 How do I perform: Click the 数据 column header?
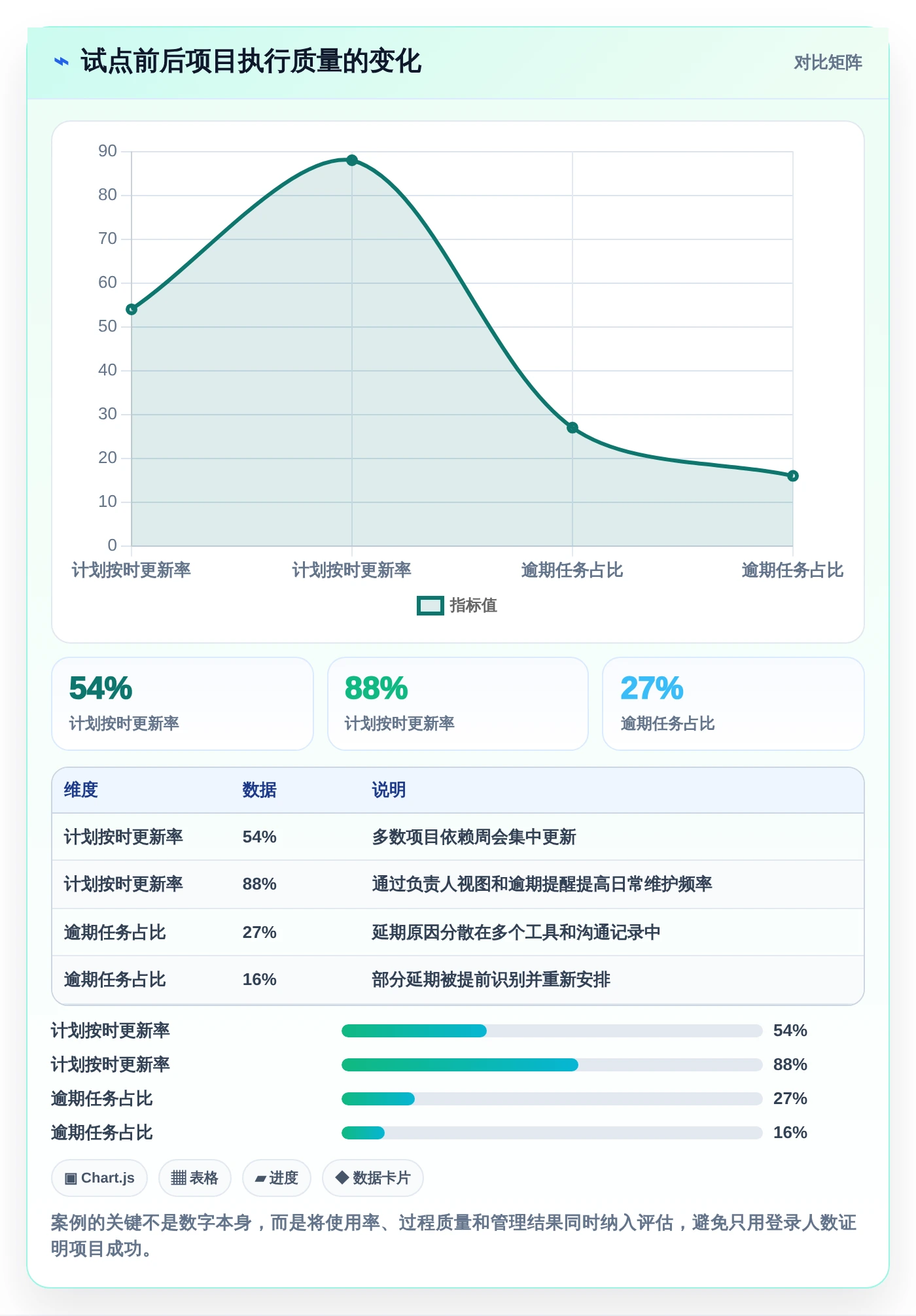tap(259, 790)
